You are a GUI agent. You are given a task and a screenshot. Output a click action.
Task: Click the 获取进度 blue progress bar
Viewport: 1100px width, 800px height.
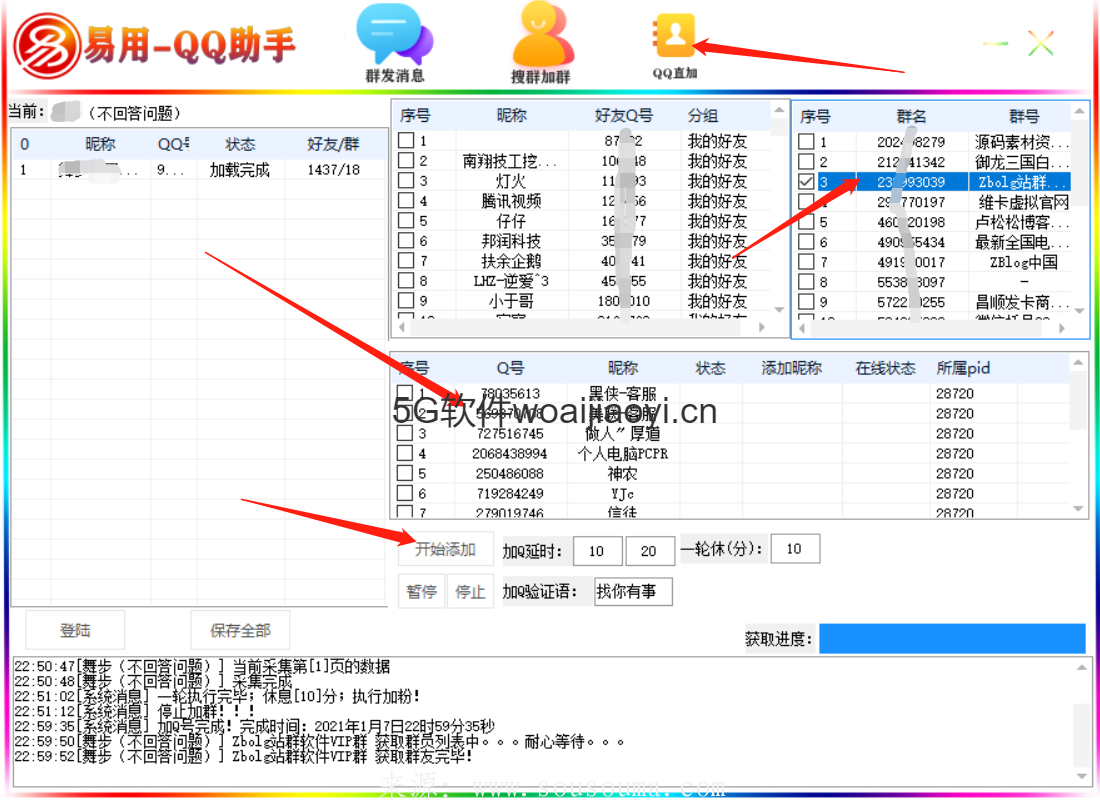click(953, 639)
